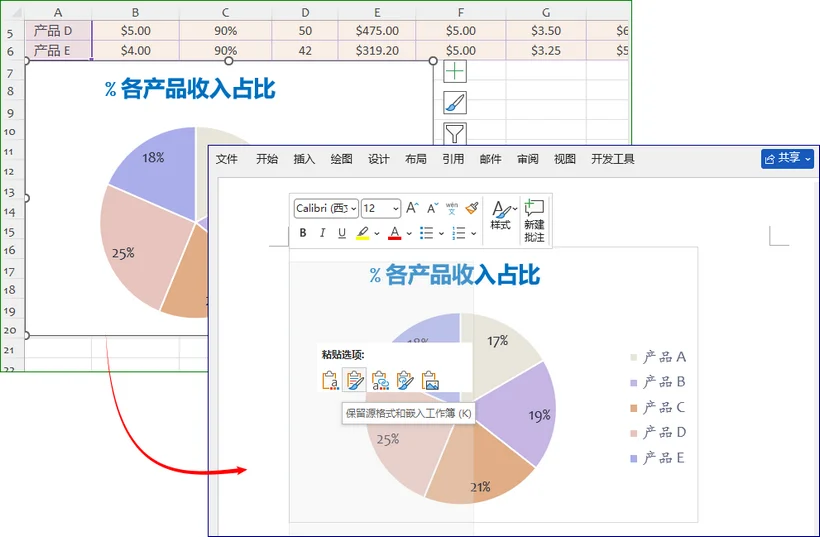This screenshot has height=537, width=820.
Task: Choose paste option destination theme and link data
Action: click(380, 381)
